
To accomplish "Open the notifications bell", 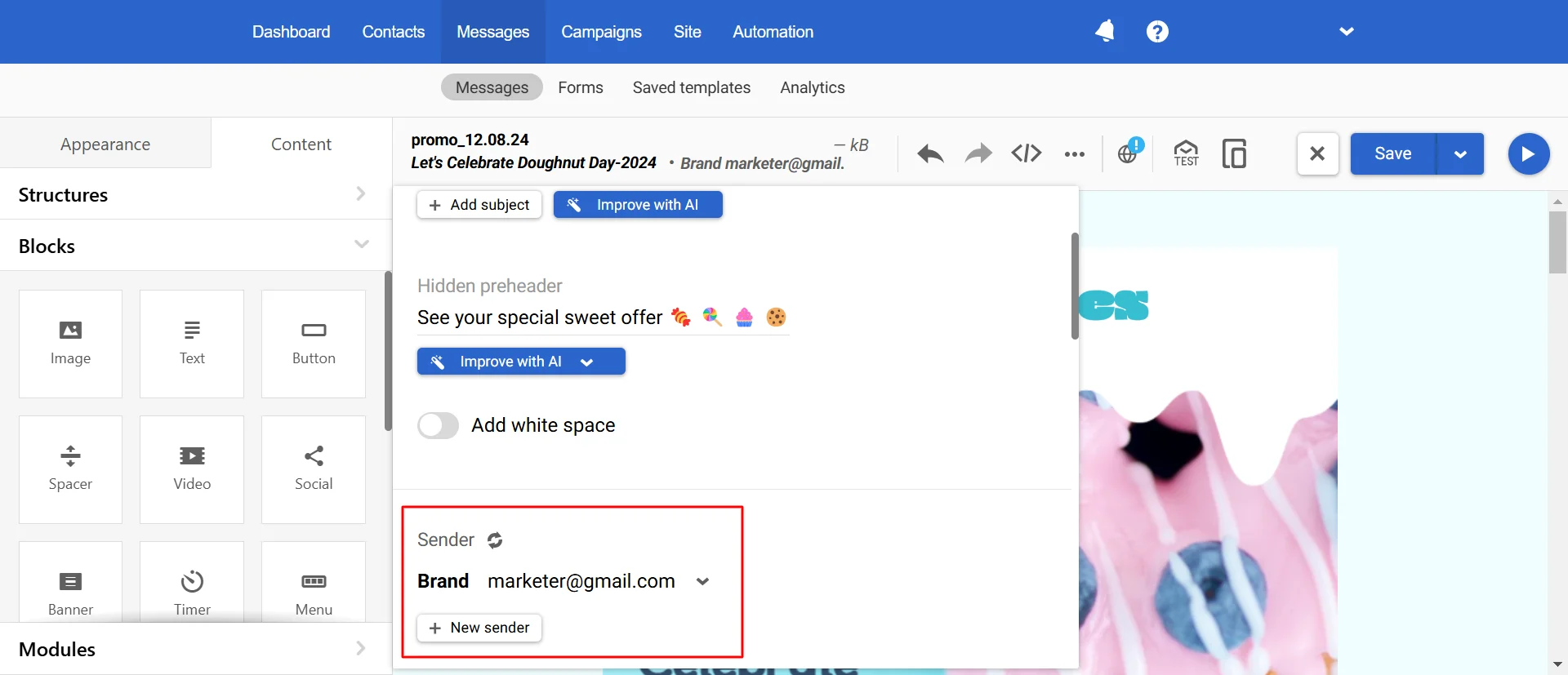I will [x=1105, y=31].
